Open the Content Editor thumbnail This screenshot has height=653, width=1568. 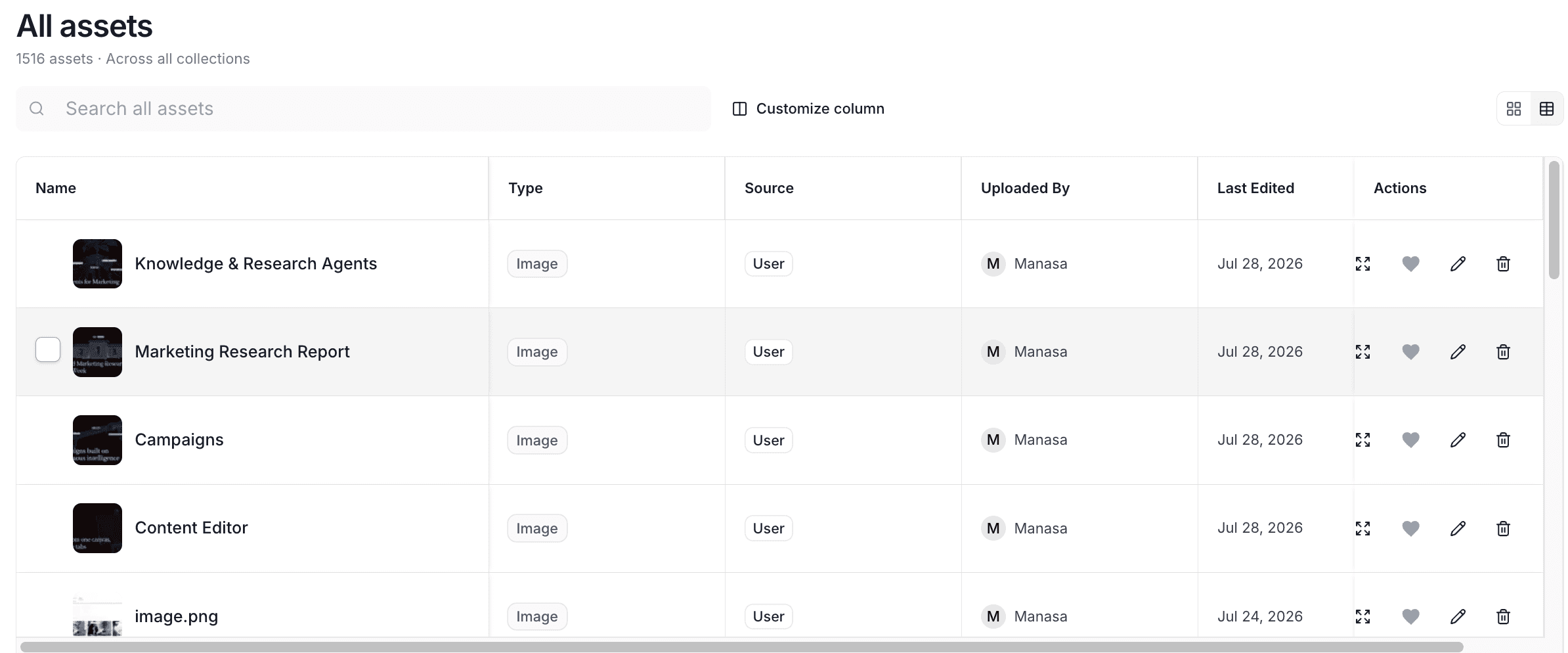tap(97, 528)
